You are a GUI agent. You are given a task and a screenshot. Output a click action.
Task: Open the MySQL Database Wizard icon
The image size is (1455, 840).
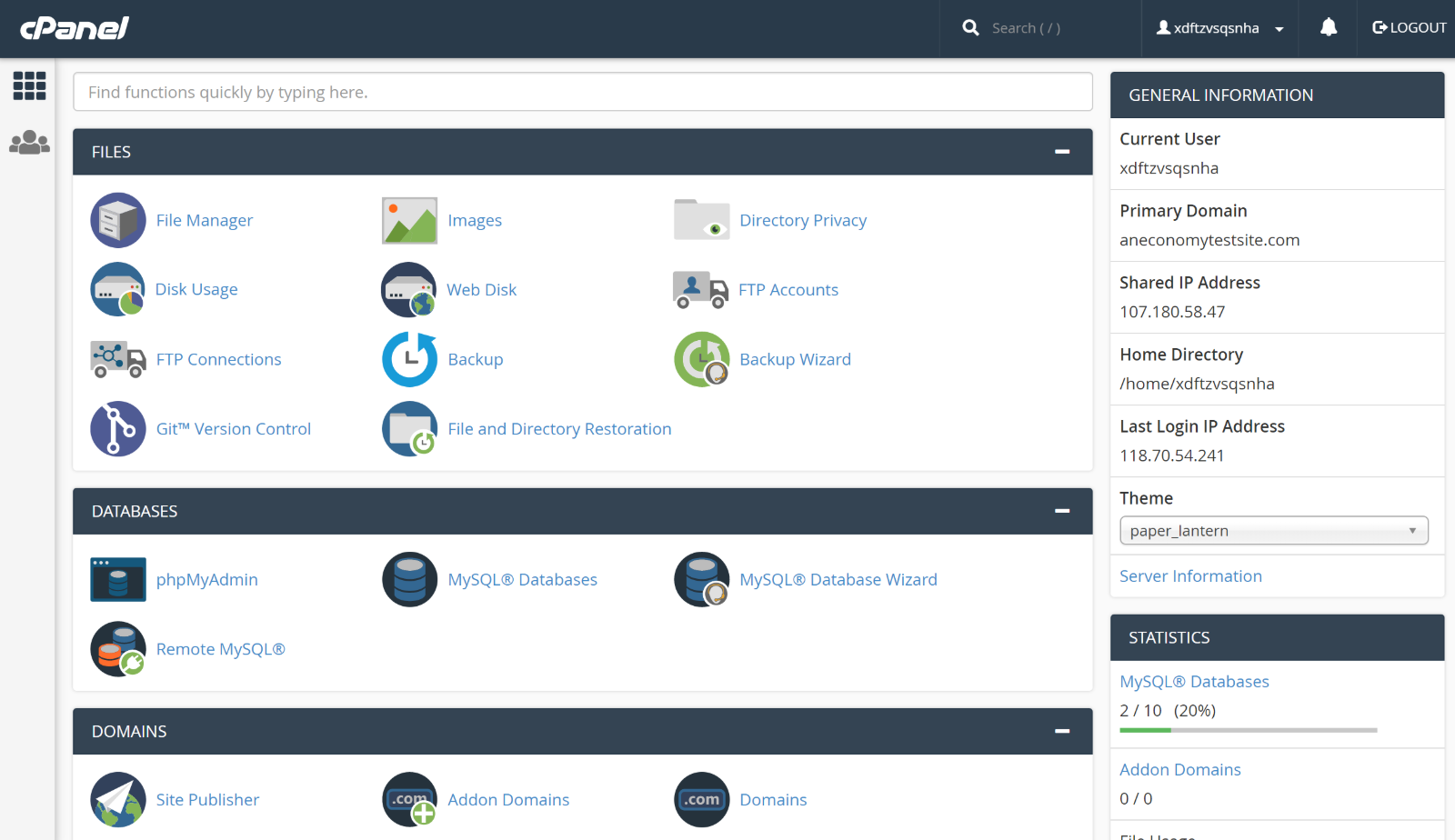(x=702, y=579)
